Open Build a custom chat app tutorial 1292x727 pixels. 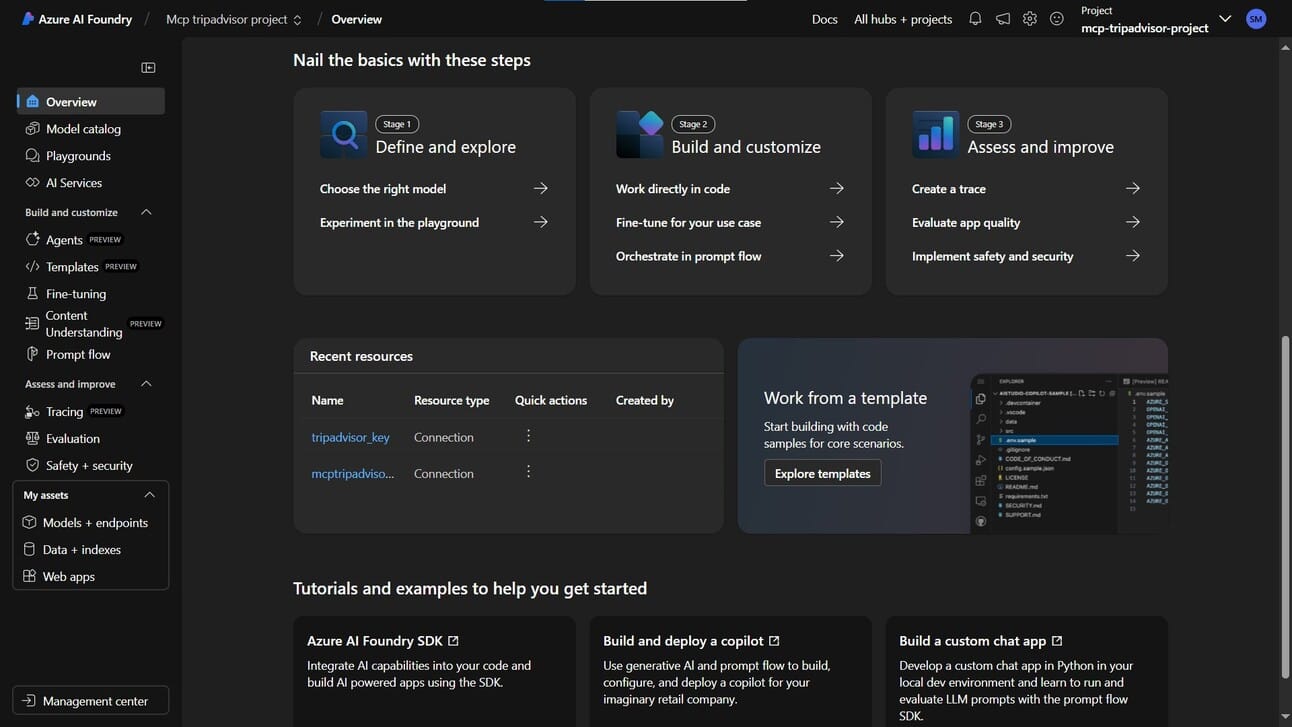click(x=1026, y=671)
